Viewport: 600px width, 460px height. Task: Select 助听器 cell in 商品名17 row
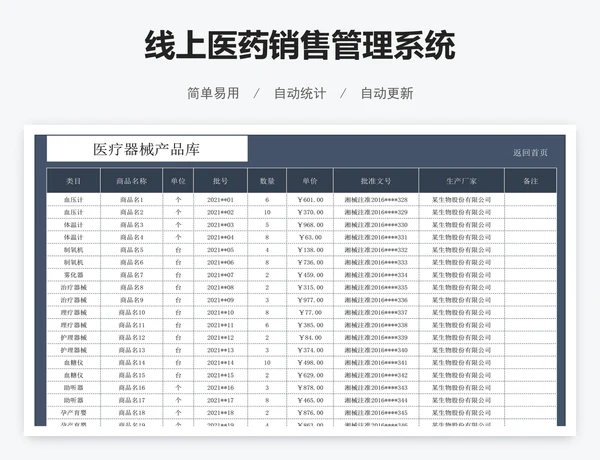(73, 400)
